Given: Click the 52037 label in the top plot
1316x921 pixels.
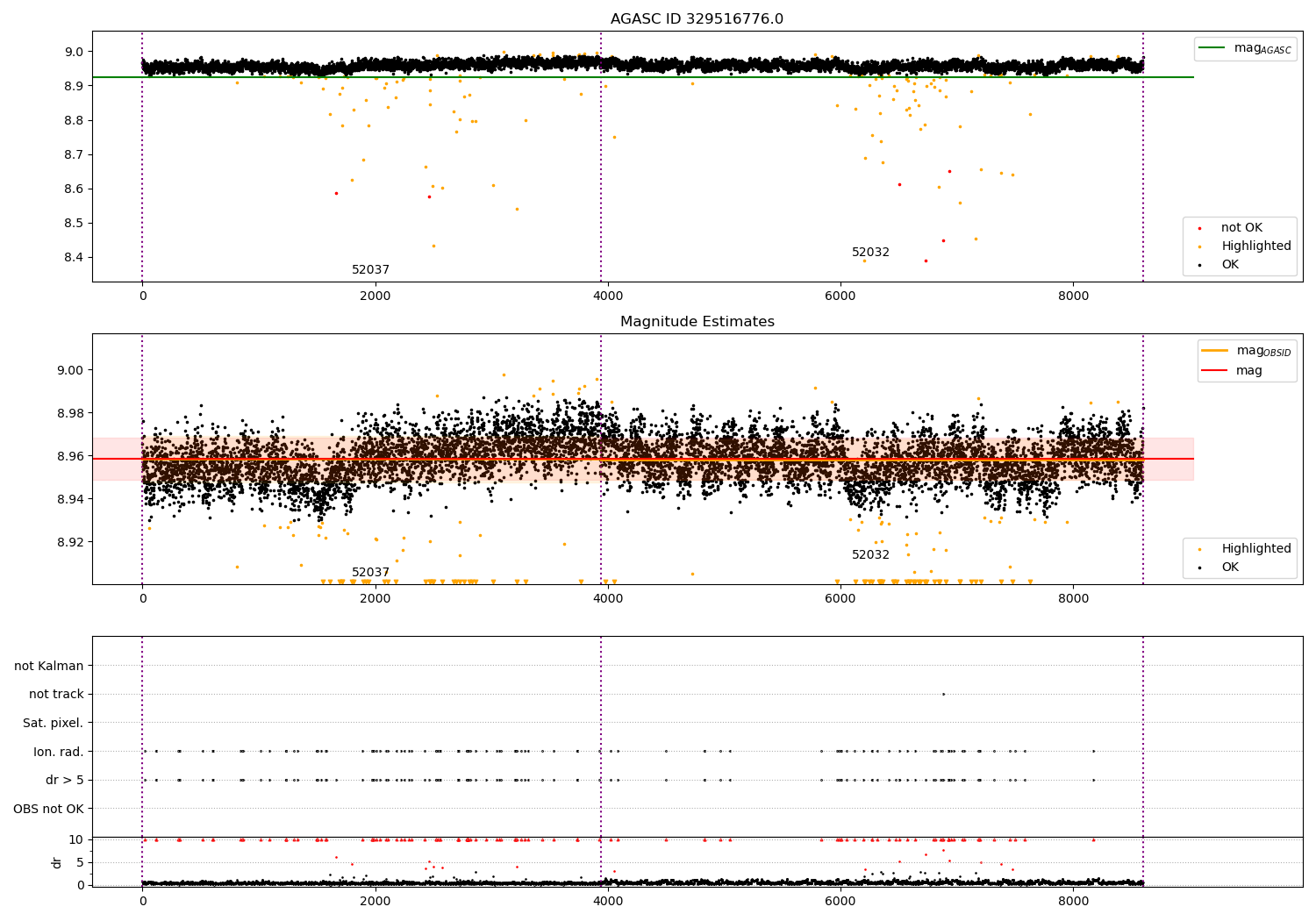Looking at the screenshot, I should tap(370, 270).
